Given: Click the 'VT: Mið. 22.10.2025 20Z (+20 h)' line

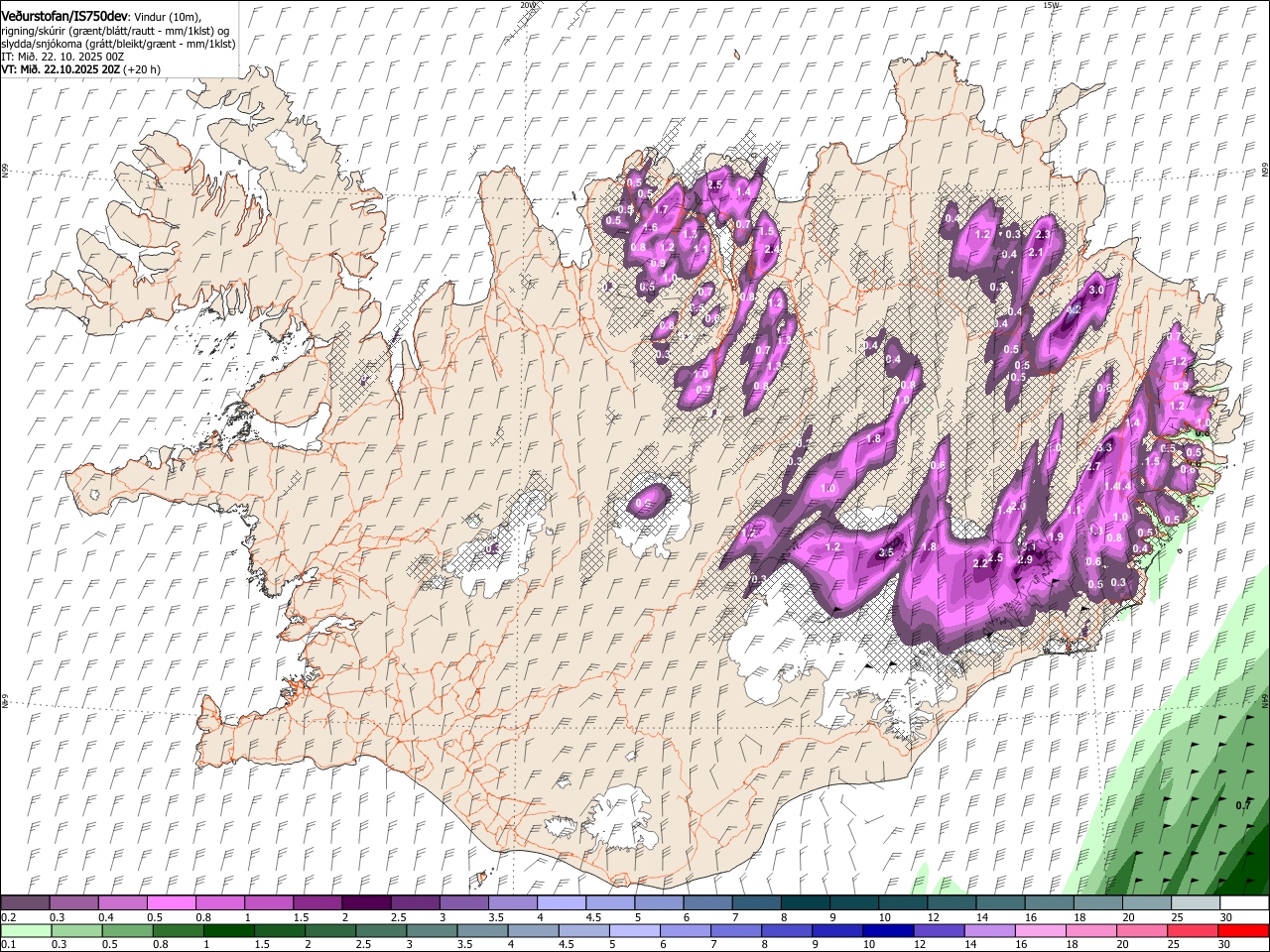Looking at the screenshot, I should click(80, 69).
